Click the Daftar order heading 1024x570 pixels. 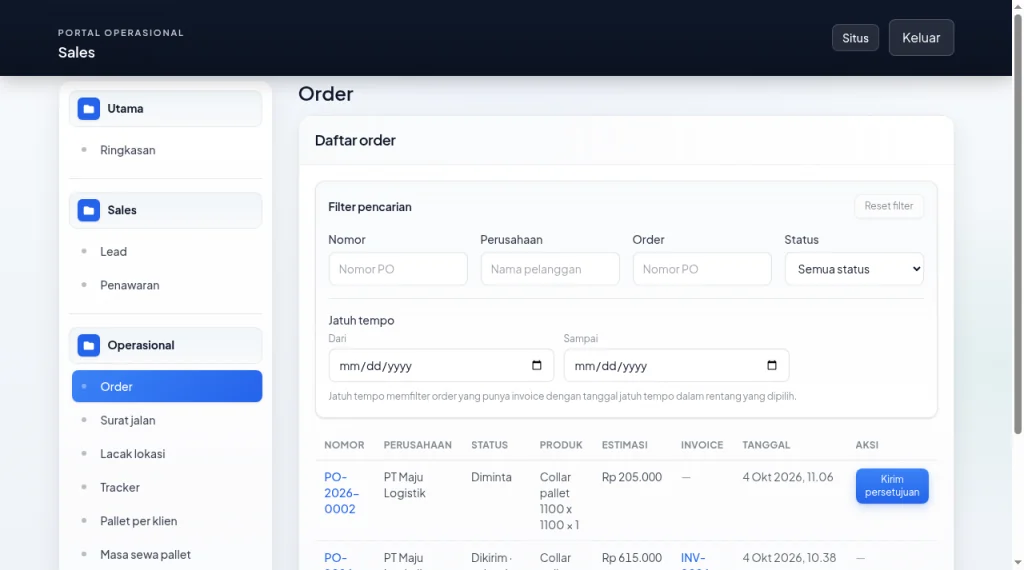coord(355,140)
